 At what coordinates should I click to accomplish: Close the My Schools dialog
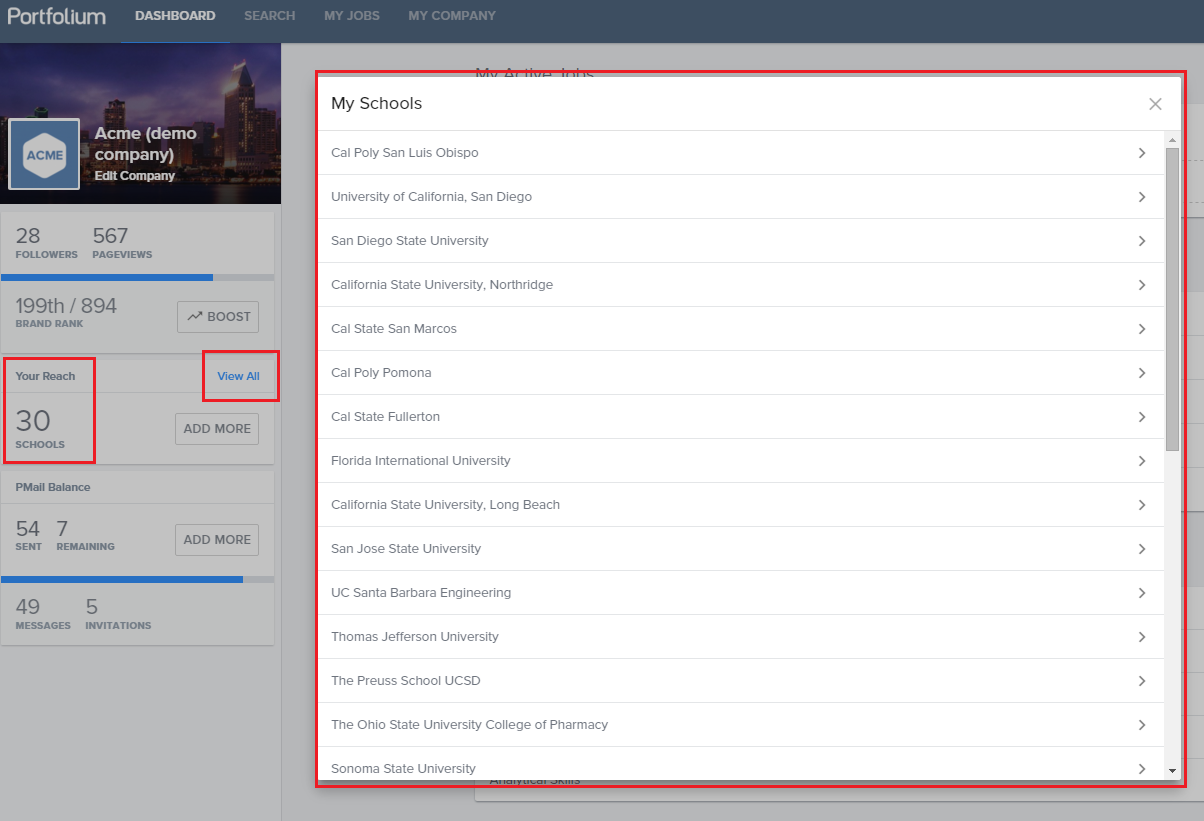tap(1155, 104)
